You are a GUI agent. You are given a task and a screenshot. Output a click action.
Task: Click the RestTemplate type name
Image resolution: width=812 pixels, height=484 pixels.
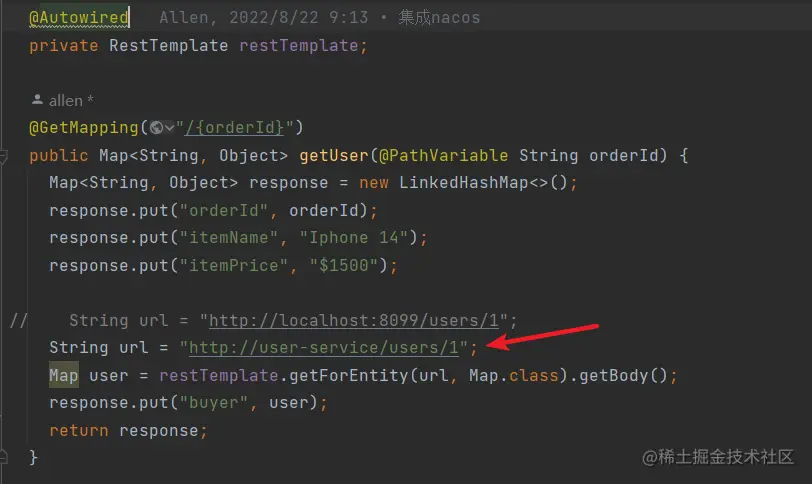tap(168, 46)
